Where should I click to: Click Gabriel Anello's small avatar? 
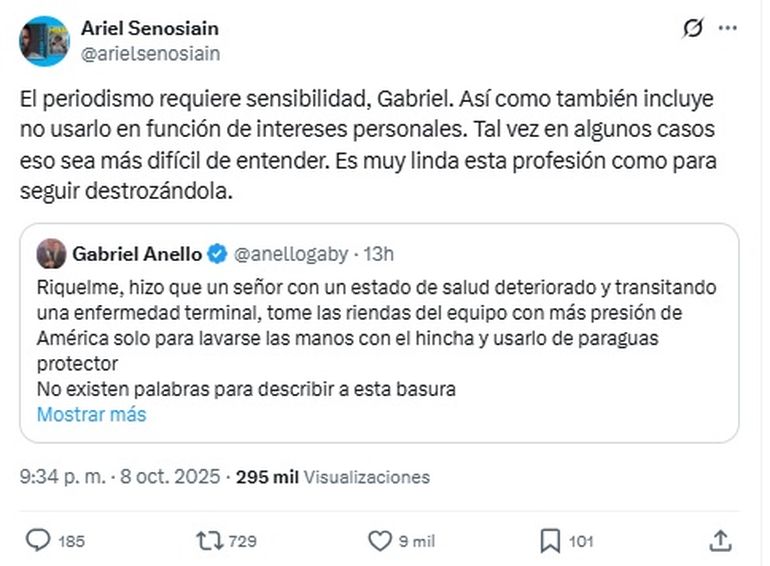(x=51, y=254)
